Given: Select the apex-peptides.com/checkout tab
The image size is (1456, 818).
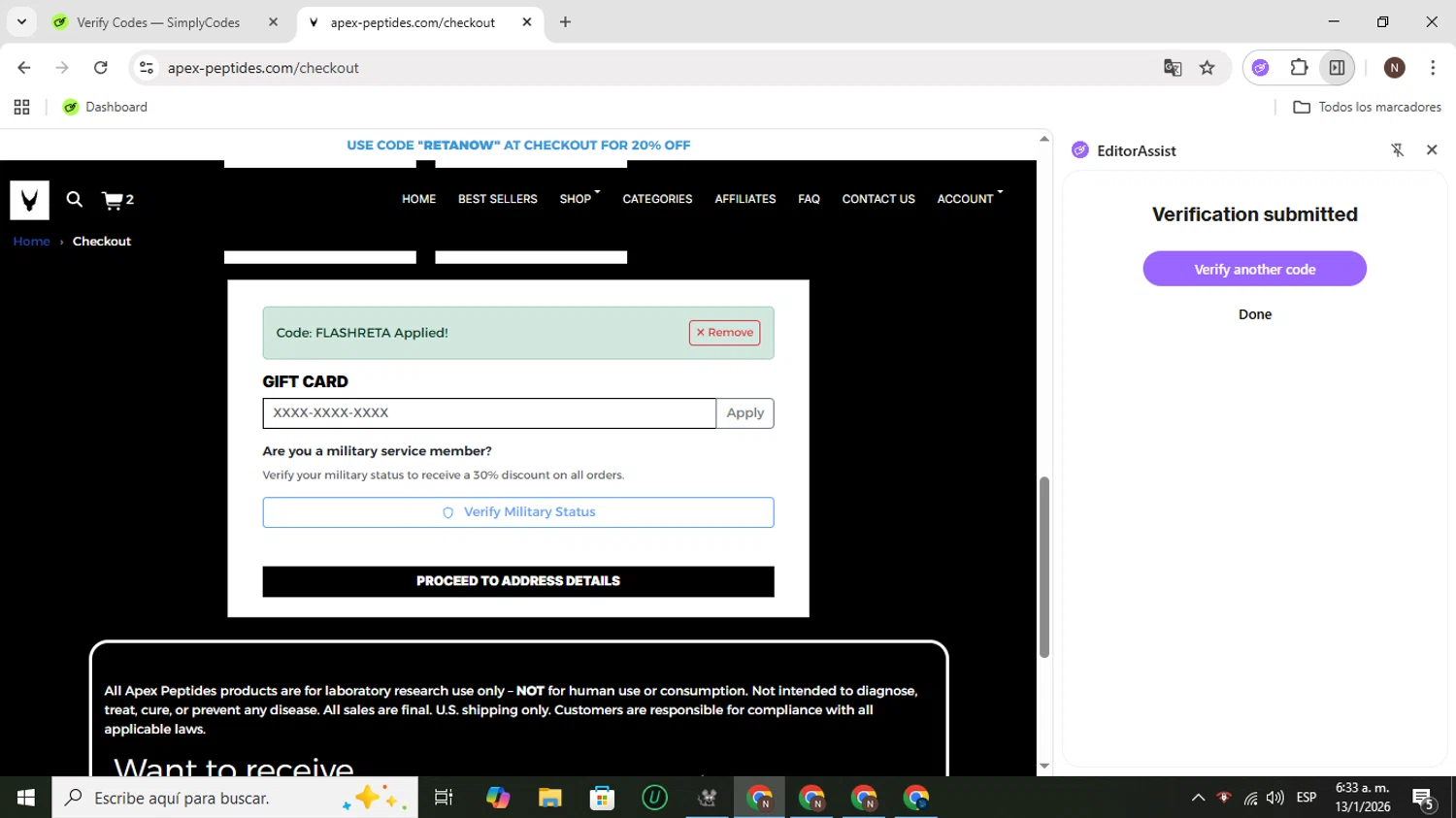Looking at the screenshot, I should [413, 22].
